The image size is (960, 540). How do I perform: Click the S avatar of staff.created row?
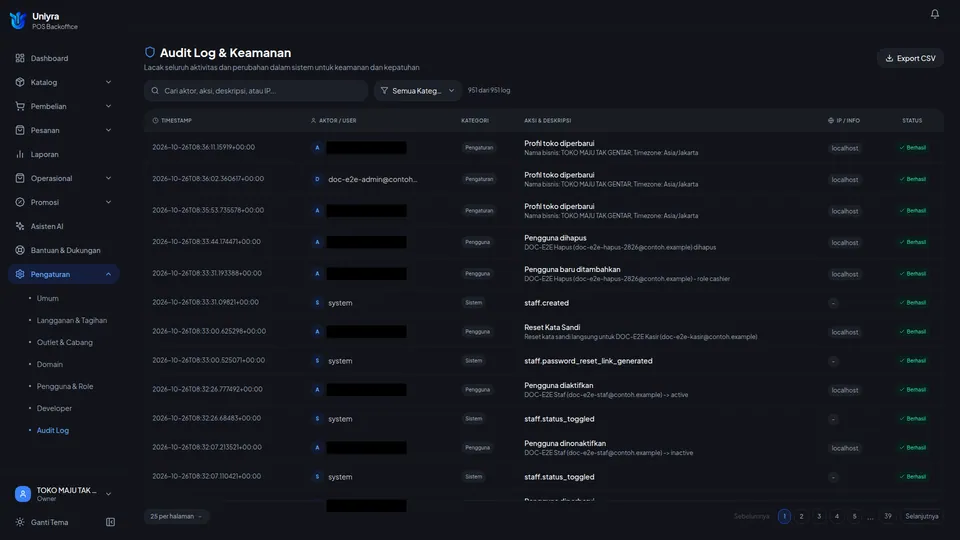coord(317,302)
